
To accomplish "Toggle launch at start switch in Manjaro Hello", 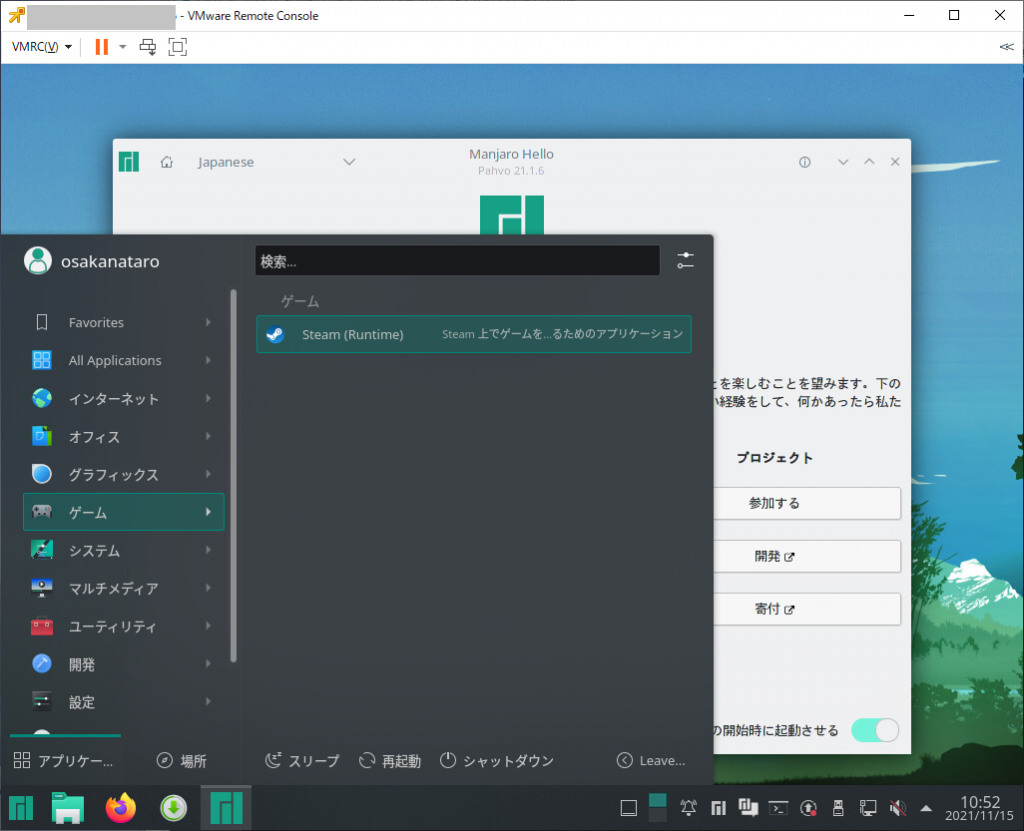I will pos(875,730).
